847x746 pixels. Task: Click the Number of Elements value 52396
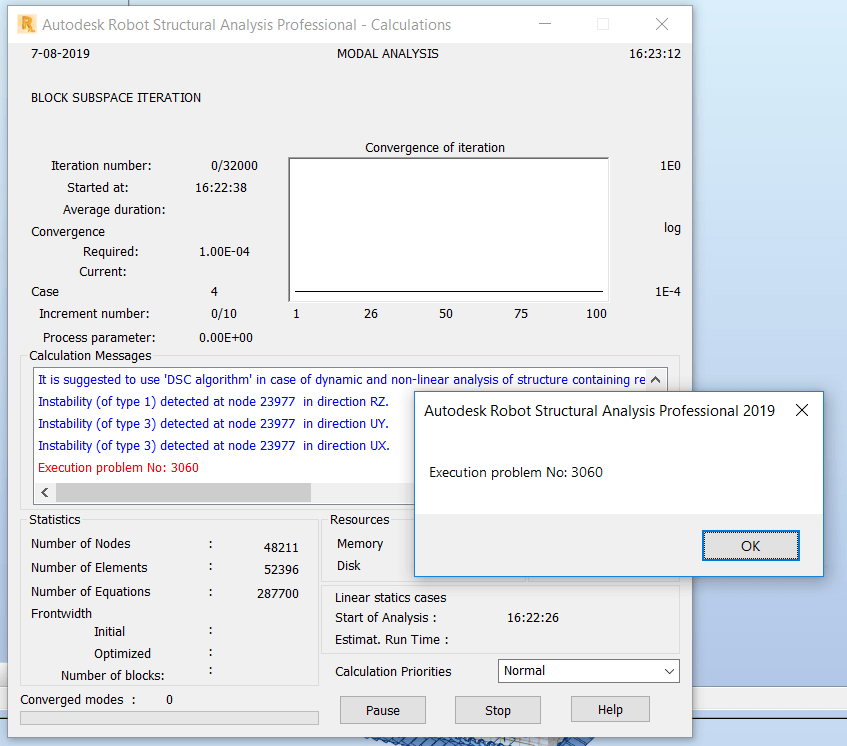coord(281,569)
